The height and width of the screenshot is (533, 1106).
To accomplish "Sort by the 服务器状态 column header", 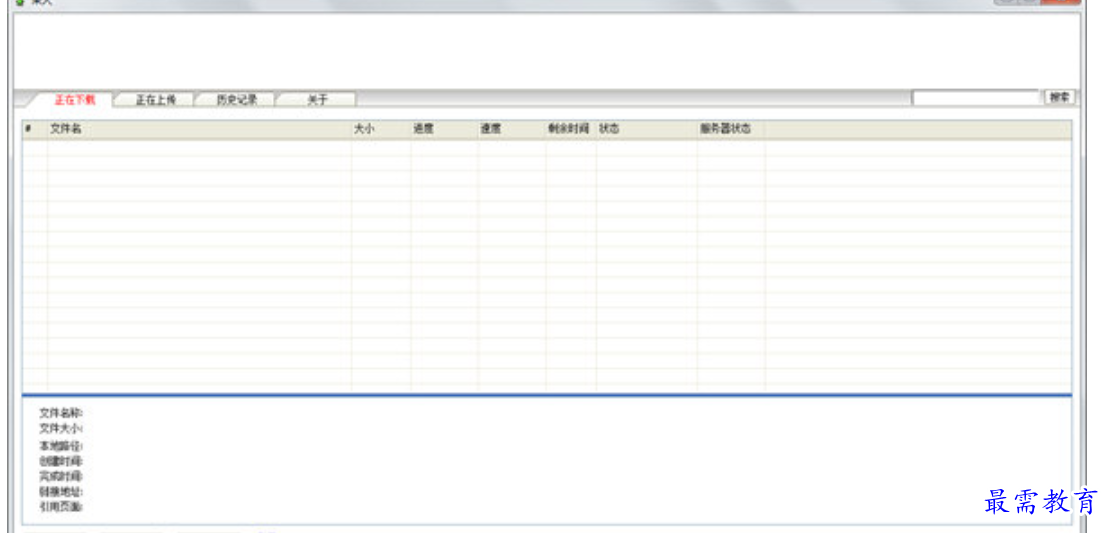I will (731, 130).
